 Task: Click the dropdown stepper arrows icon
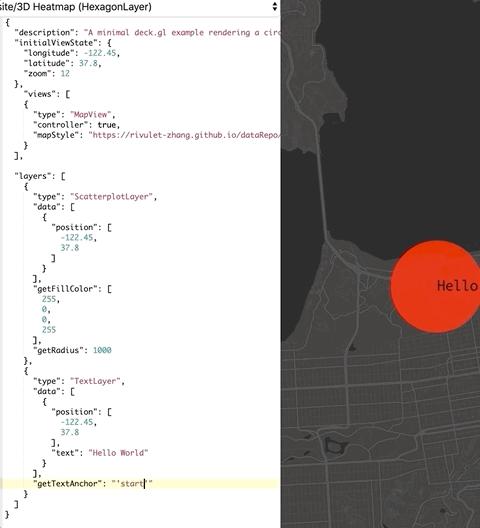pos(275,6)
